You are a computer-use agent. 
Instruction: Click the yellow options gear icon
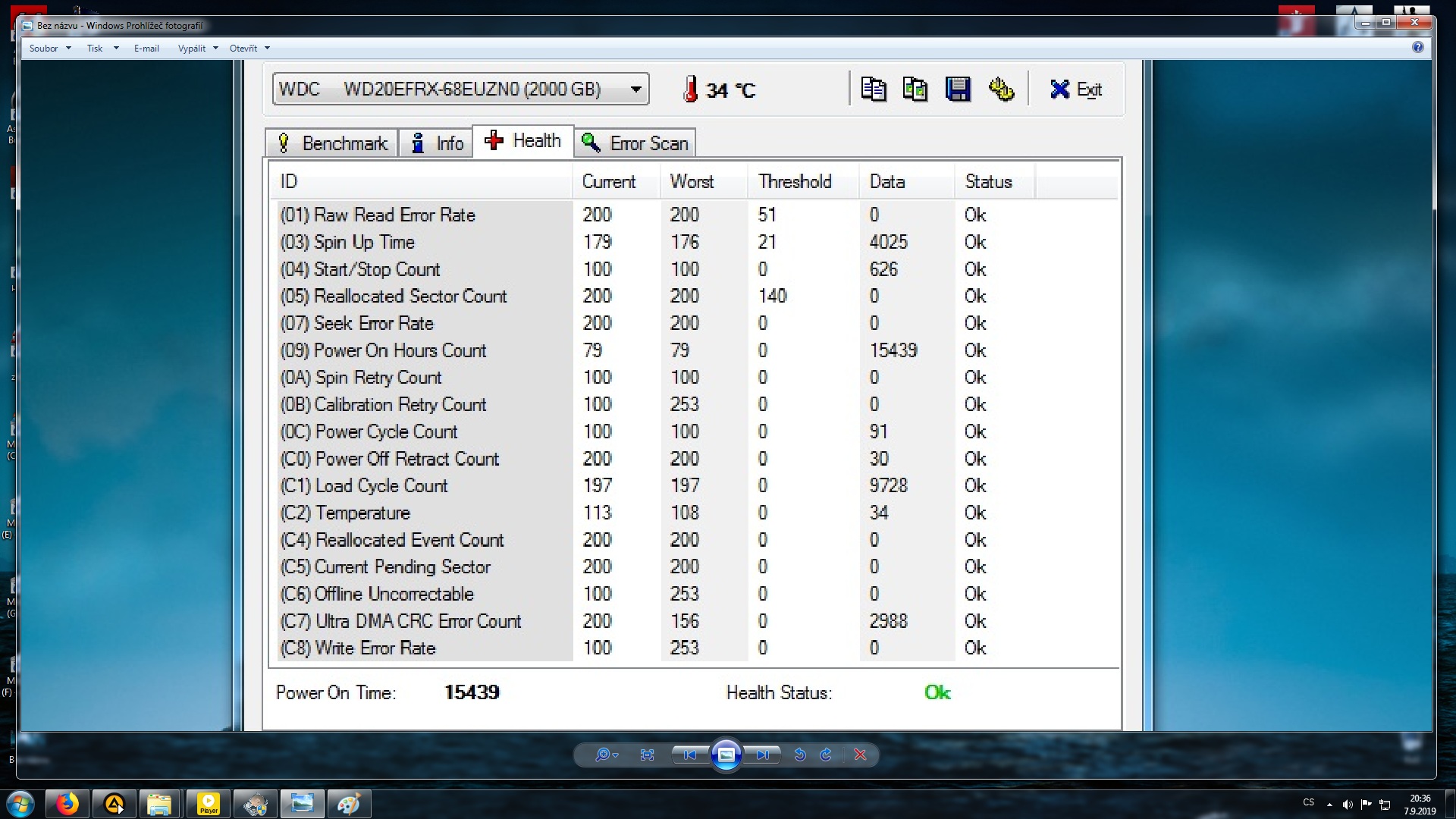[x=1001, y=89]
